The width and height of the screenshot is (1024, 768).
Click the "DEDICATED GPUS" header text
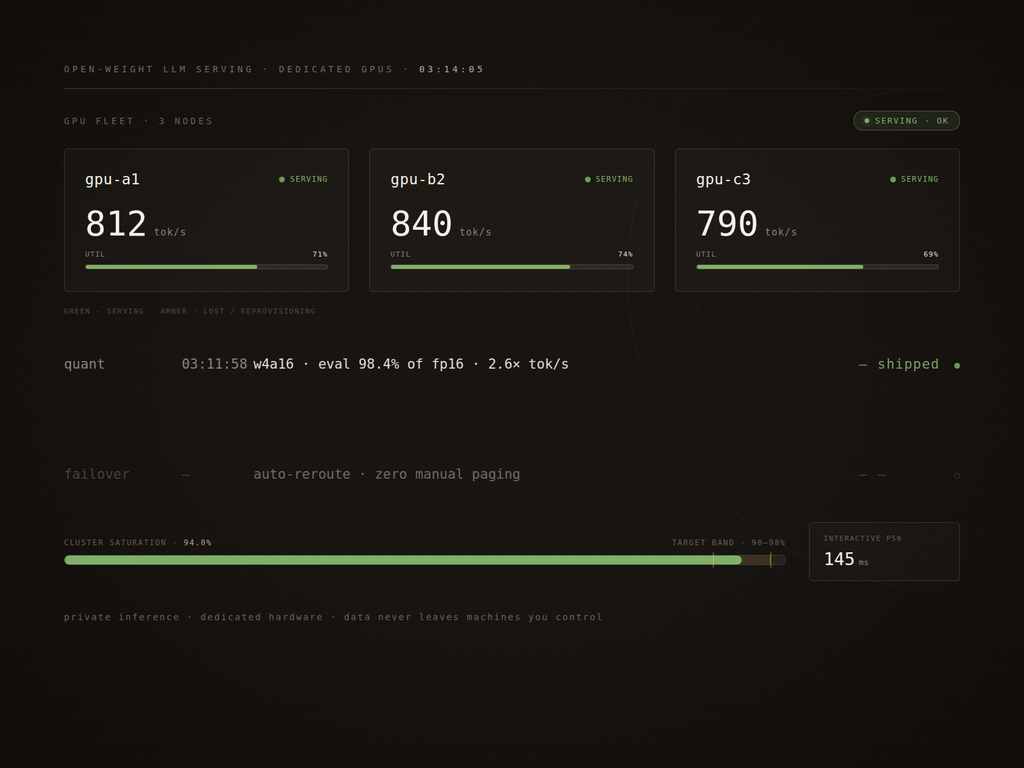coord(336,69)
